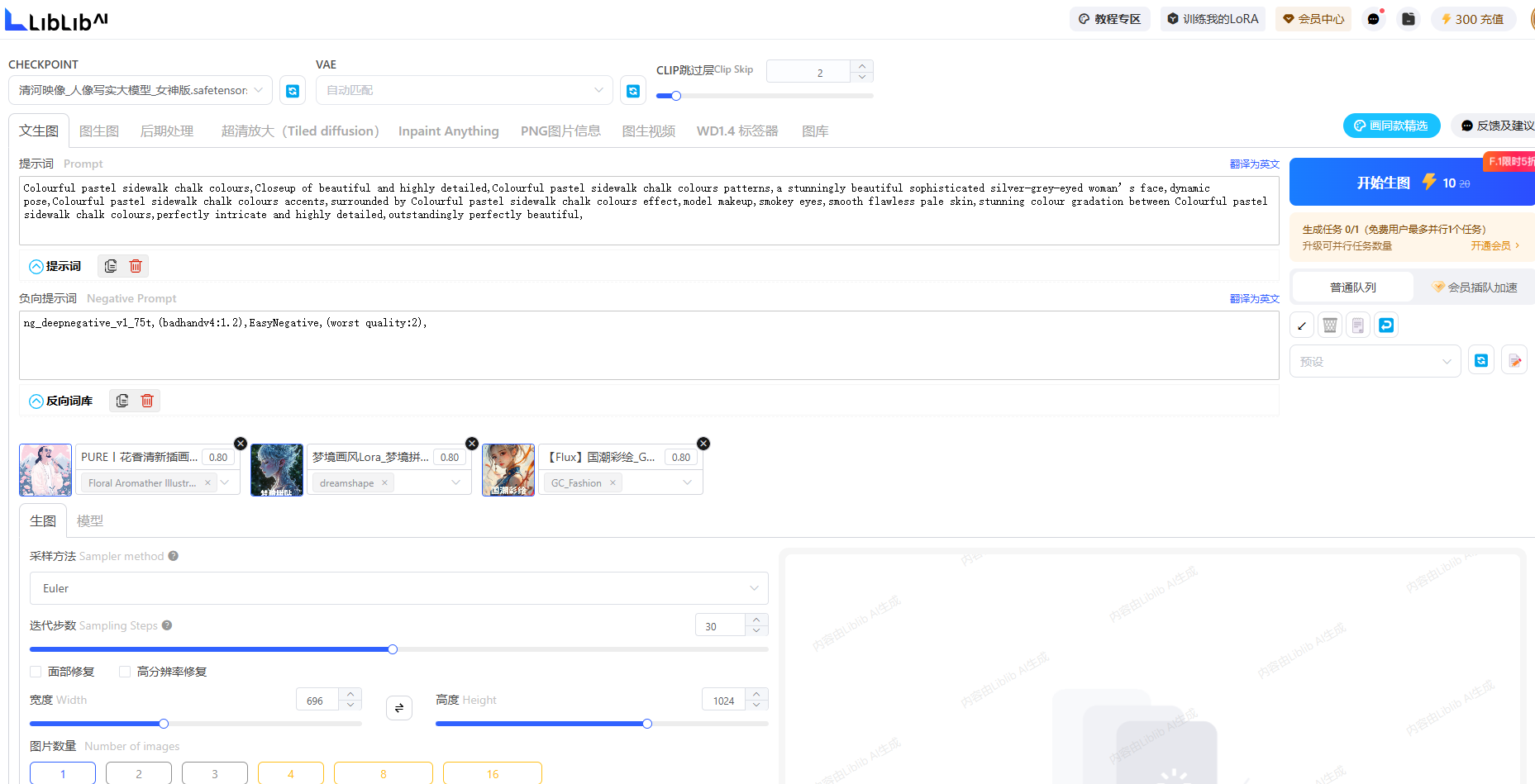Open the Inpaint Anything tab
The image size is (1535, 784).
point(448,131)
